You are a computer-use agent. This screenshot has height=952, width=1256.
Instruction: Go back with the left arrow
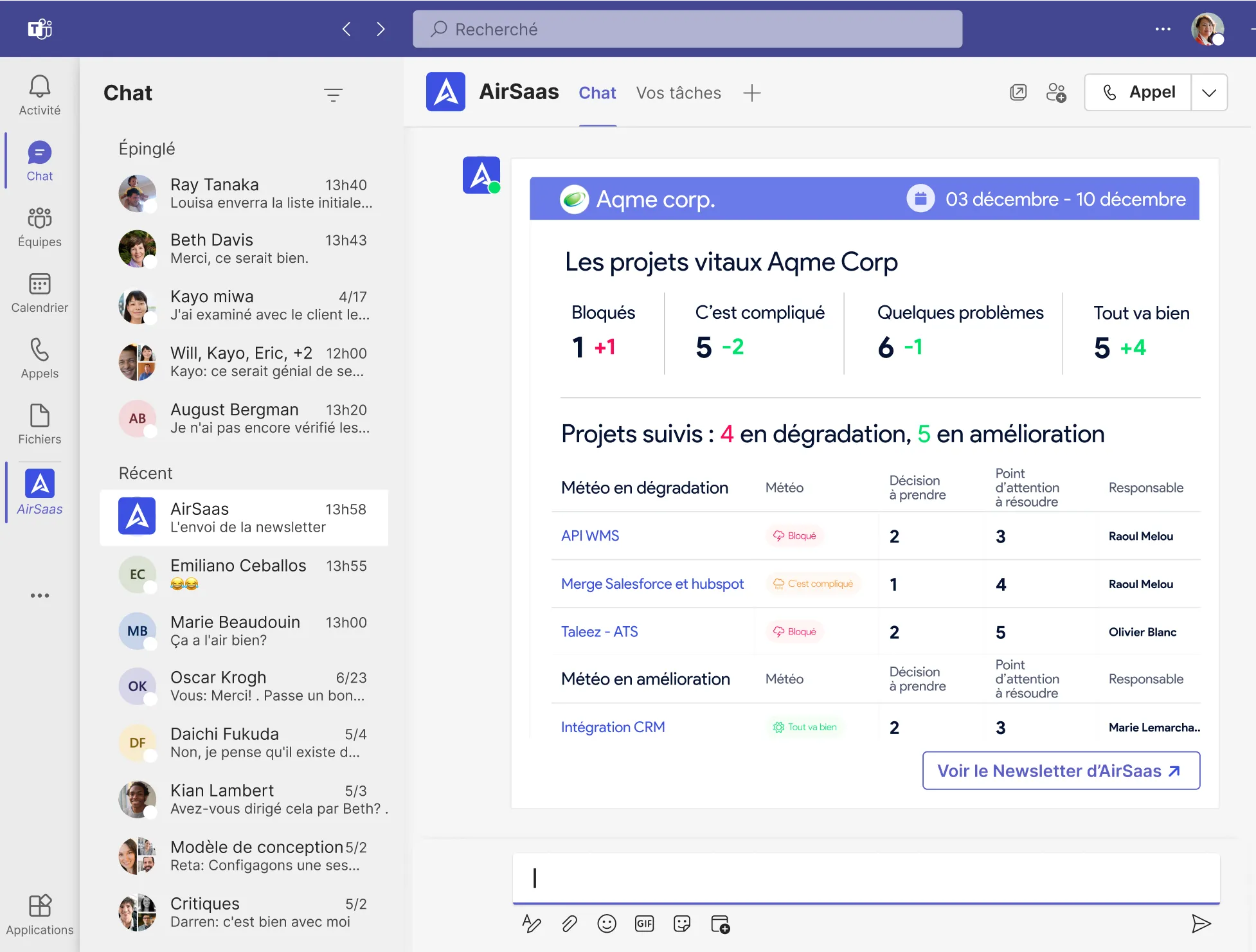[346, 29]
